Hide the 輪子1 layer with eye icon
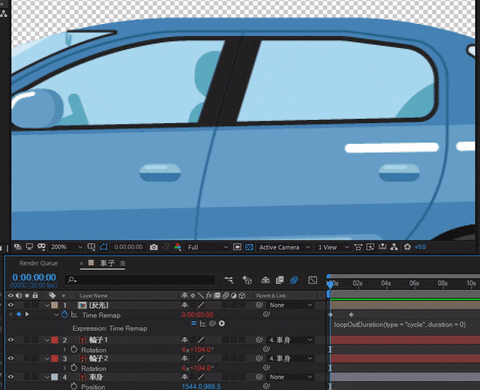 11,340
